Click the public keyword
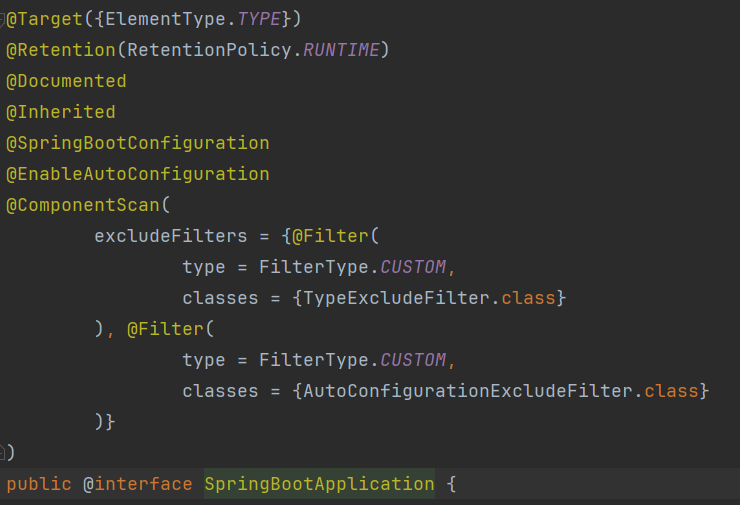 [39, 484]
